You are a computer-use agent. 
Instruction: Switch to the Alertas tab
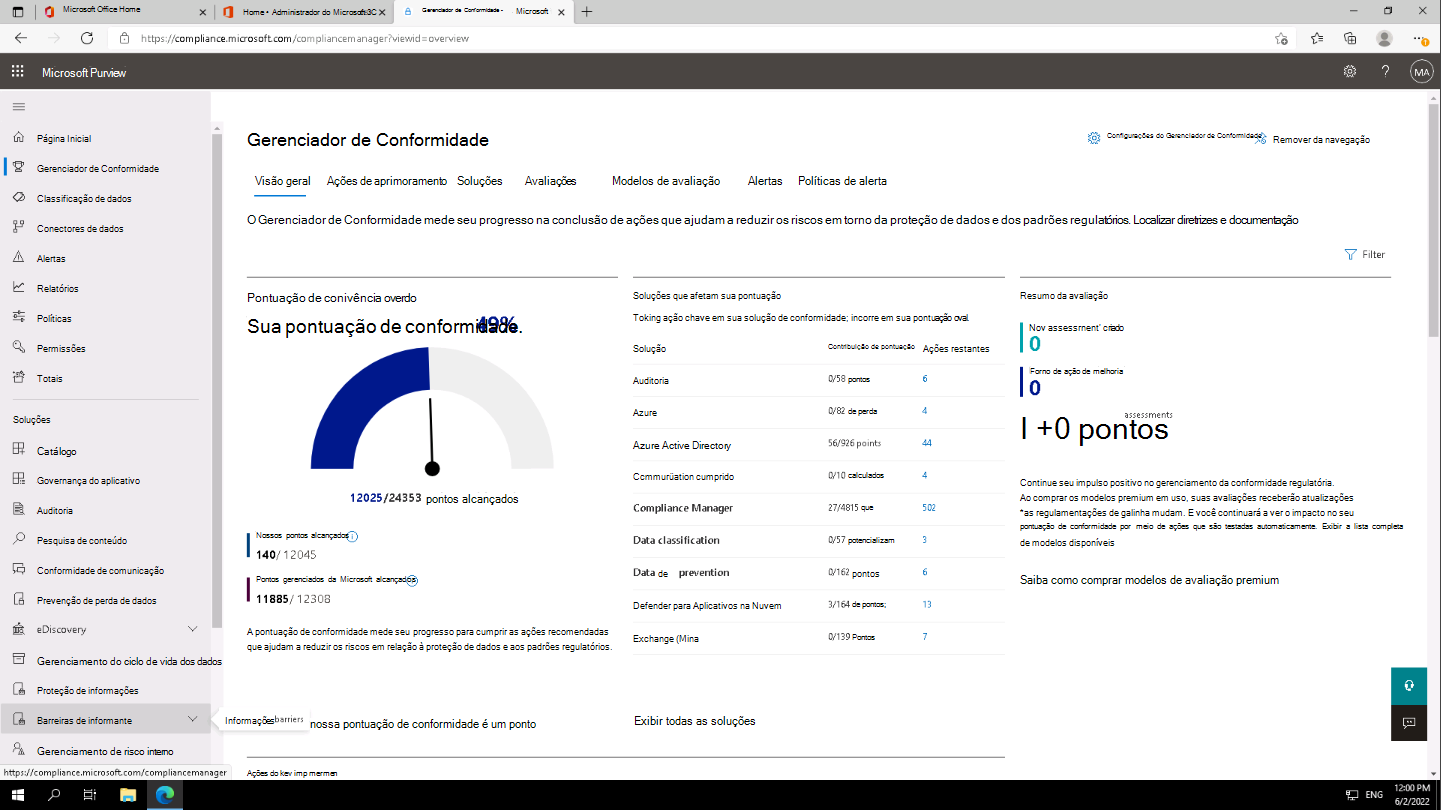click(x=765, y=181)
